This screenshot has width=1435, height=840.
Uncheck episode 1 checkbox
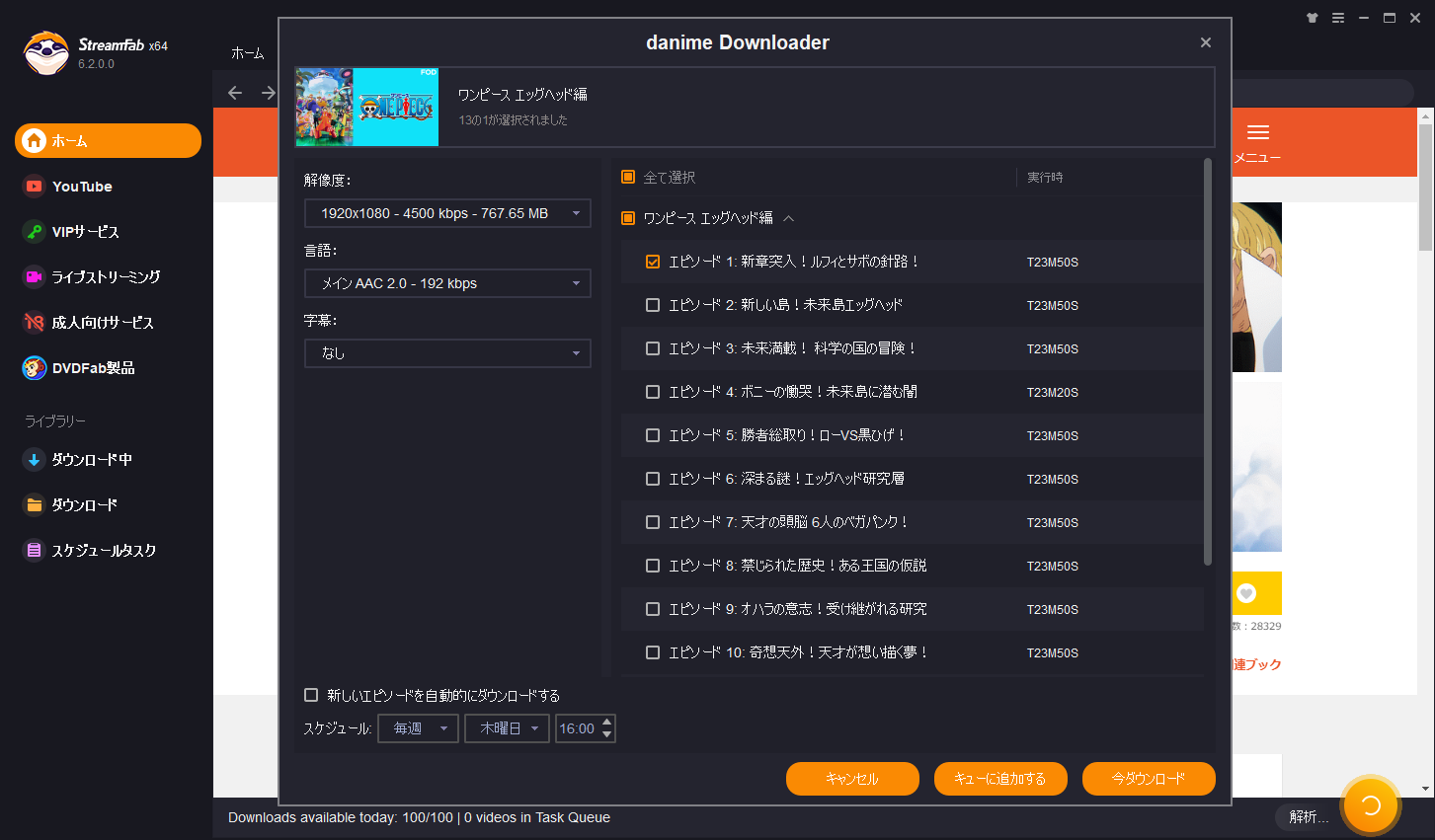[653, 262]
